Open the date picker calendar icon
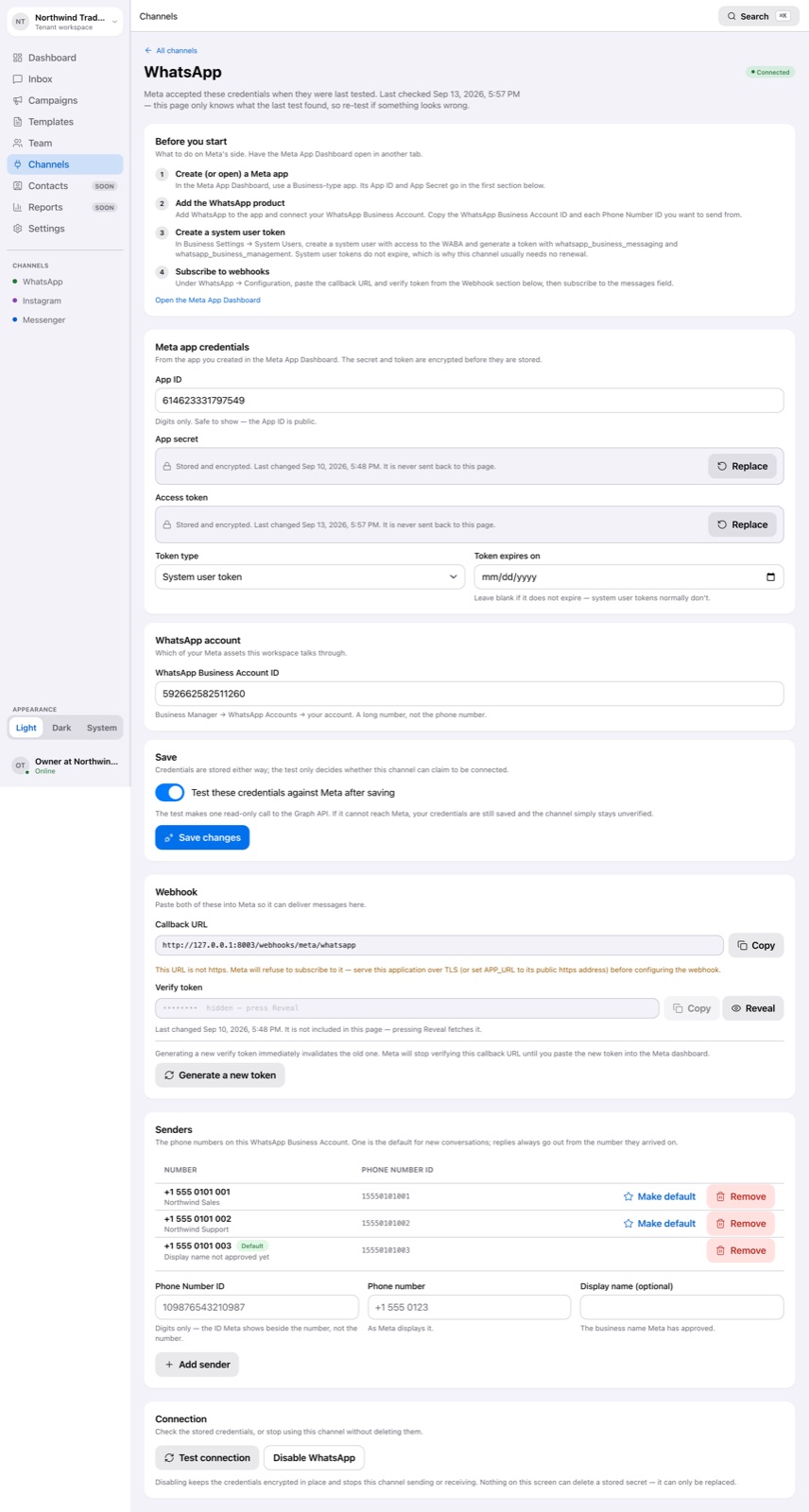Viewport: 809px width, 1512px height. click(770, 576)
